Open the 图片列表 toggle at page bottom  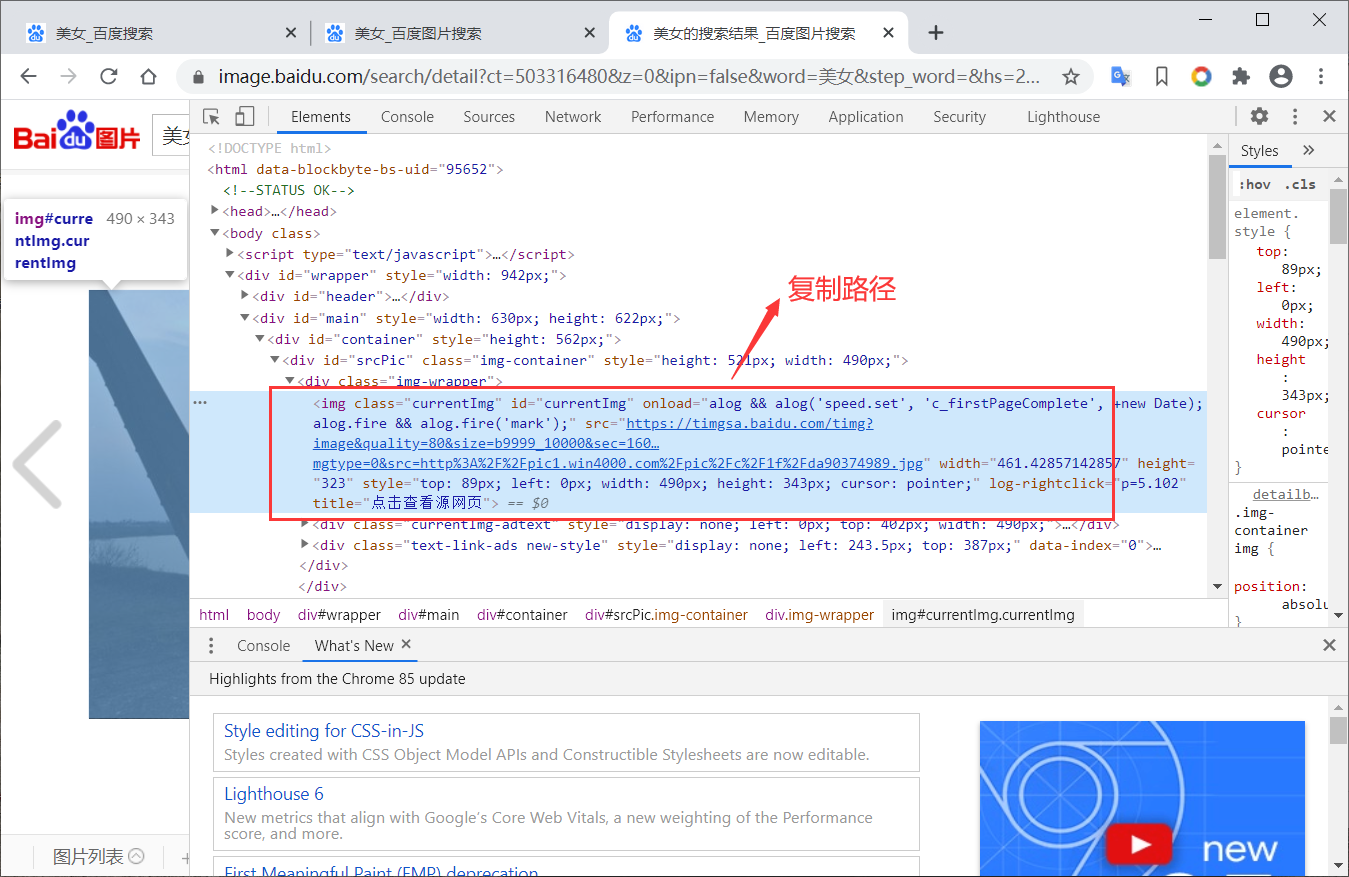98,856
